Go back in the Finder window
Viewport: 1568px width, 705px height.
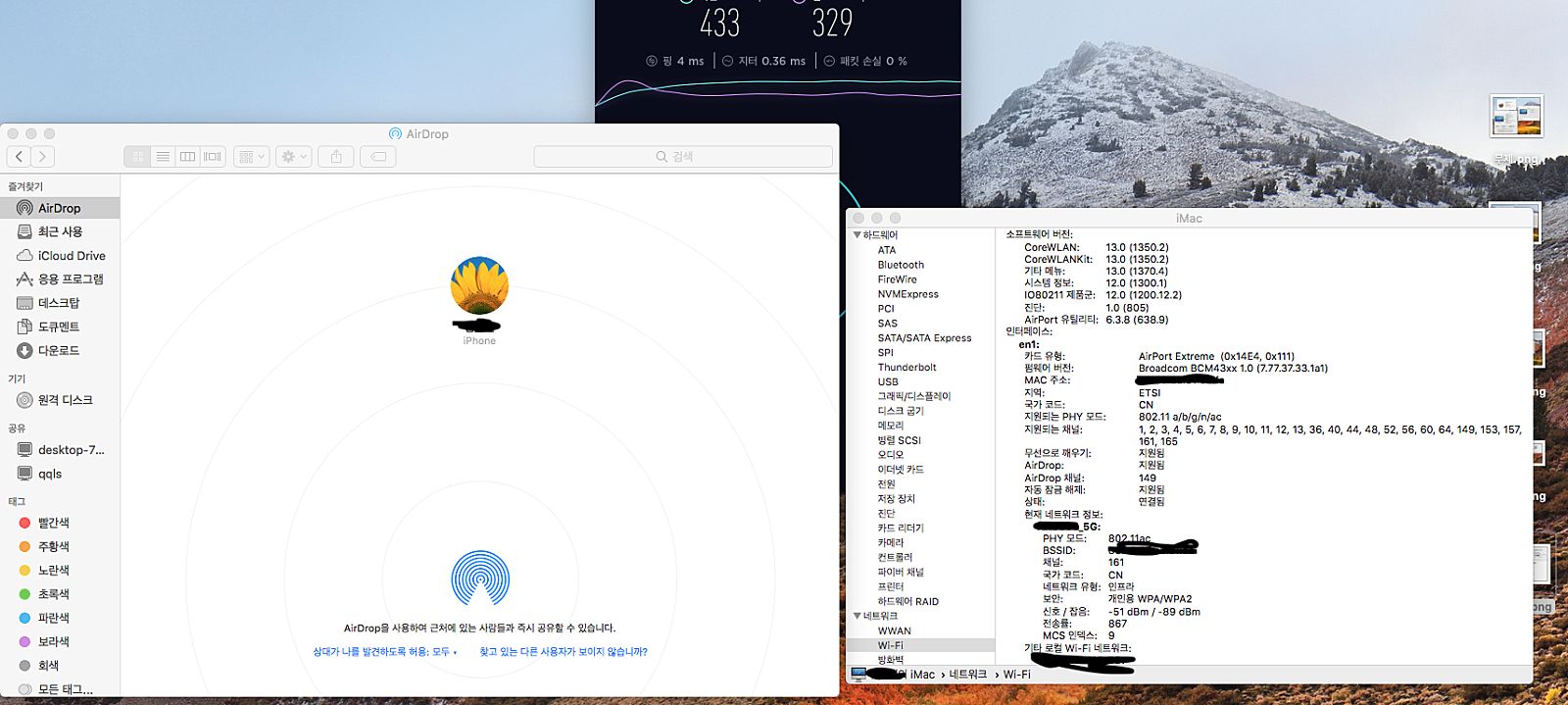(x=19, y=156)
